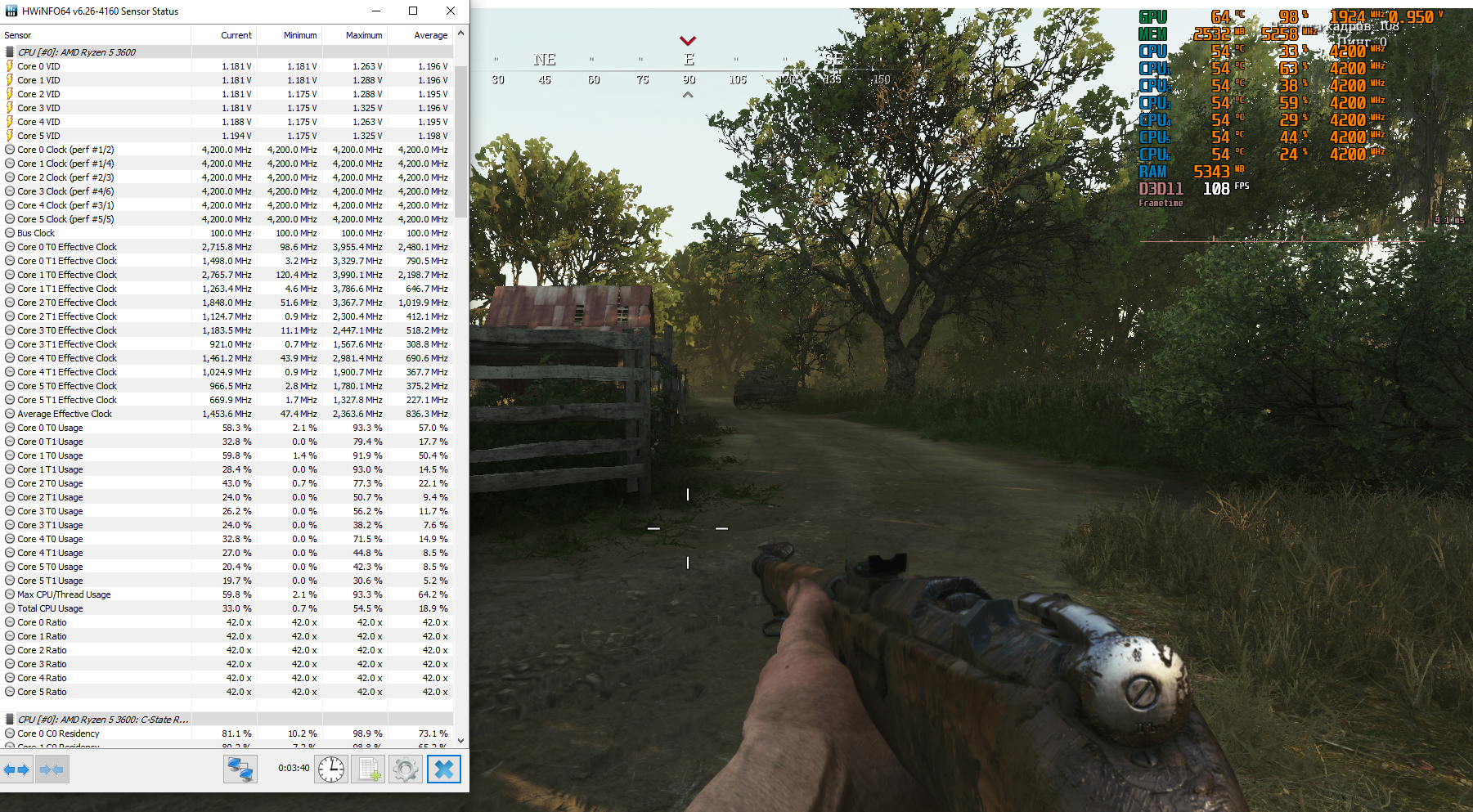This screenshot has width=1473, height=812.
Task: Click the greyed-out collapse columns arrows button
Action: [52, 769]
